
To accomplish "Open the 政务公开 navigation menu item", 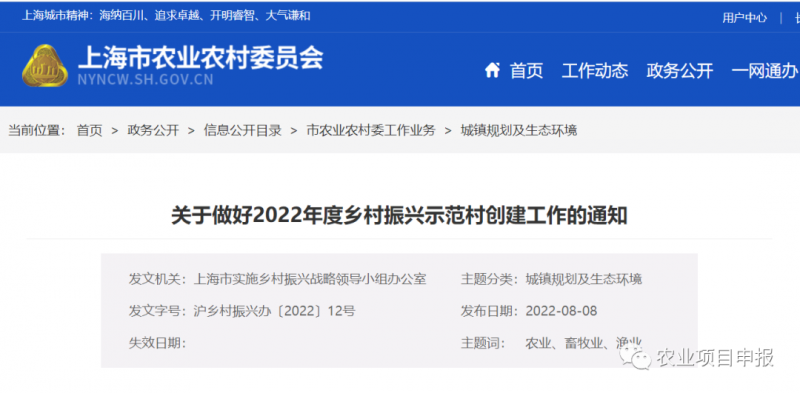I will 679,70.
